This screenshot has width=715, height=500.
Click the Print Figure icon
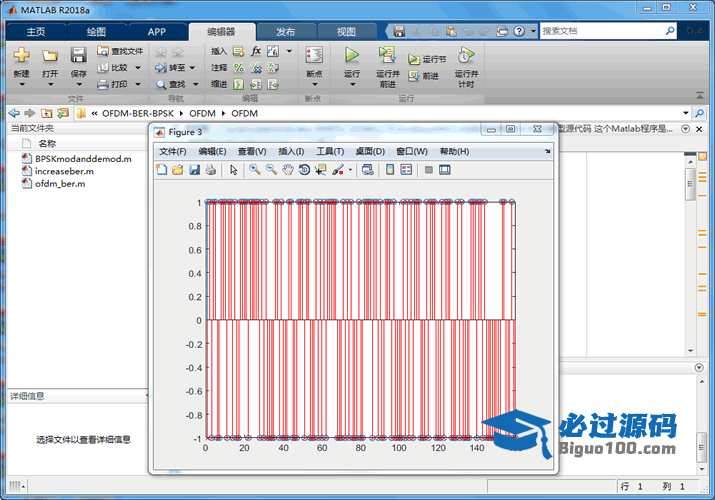pos(211,170)
